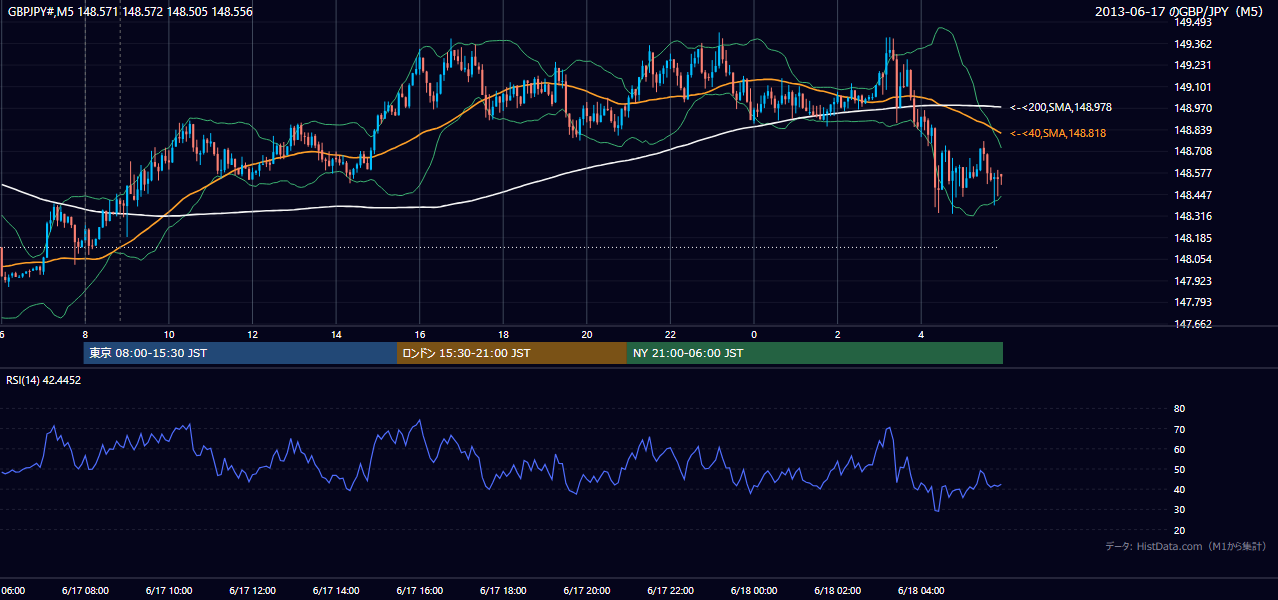Screen dimensions: 1278x600
Task: Click the 6/17 08:00 bottom date label
Action: point(85,591)
